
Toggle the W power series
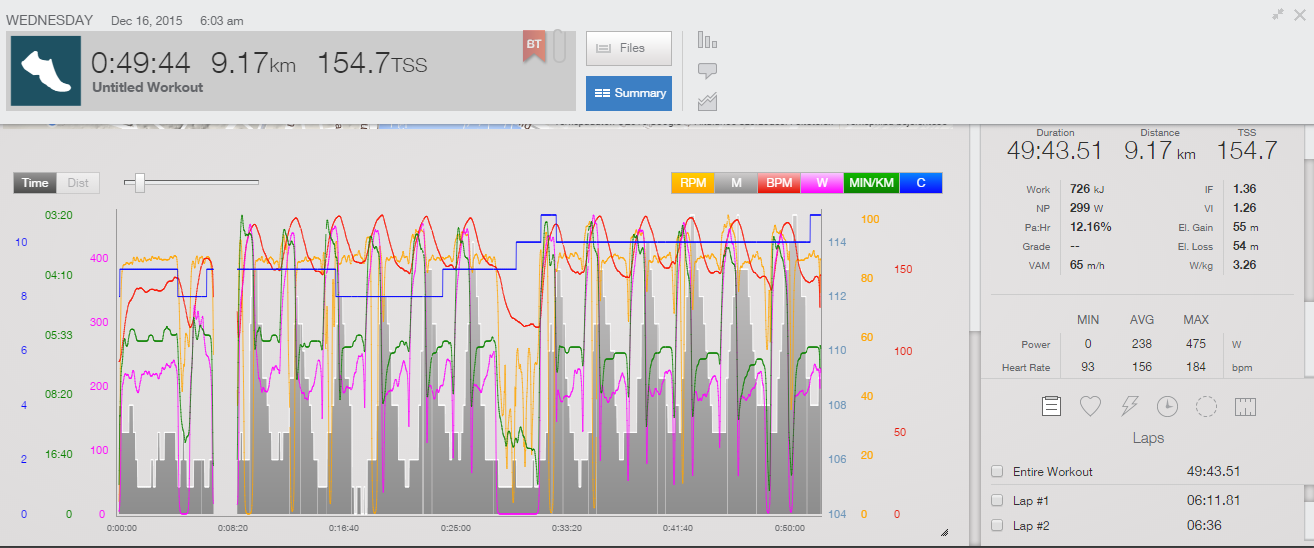(x=822, y=183)
